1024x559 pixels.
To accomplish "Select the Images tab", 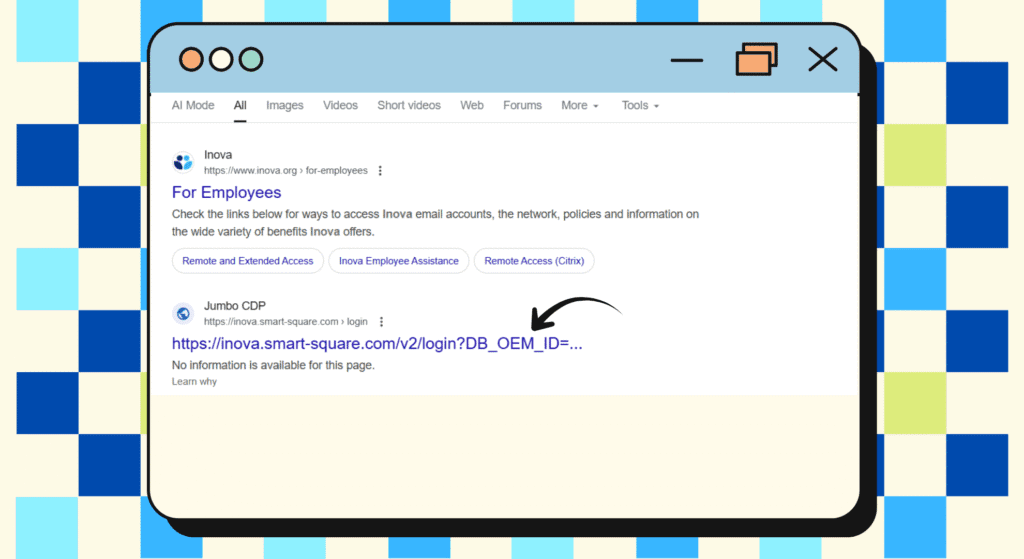I will (x=284, y=105).
